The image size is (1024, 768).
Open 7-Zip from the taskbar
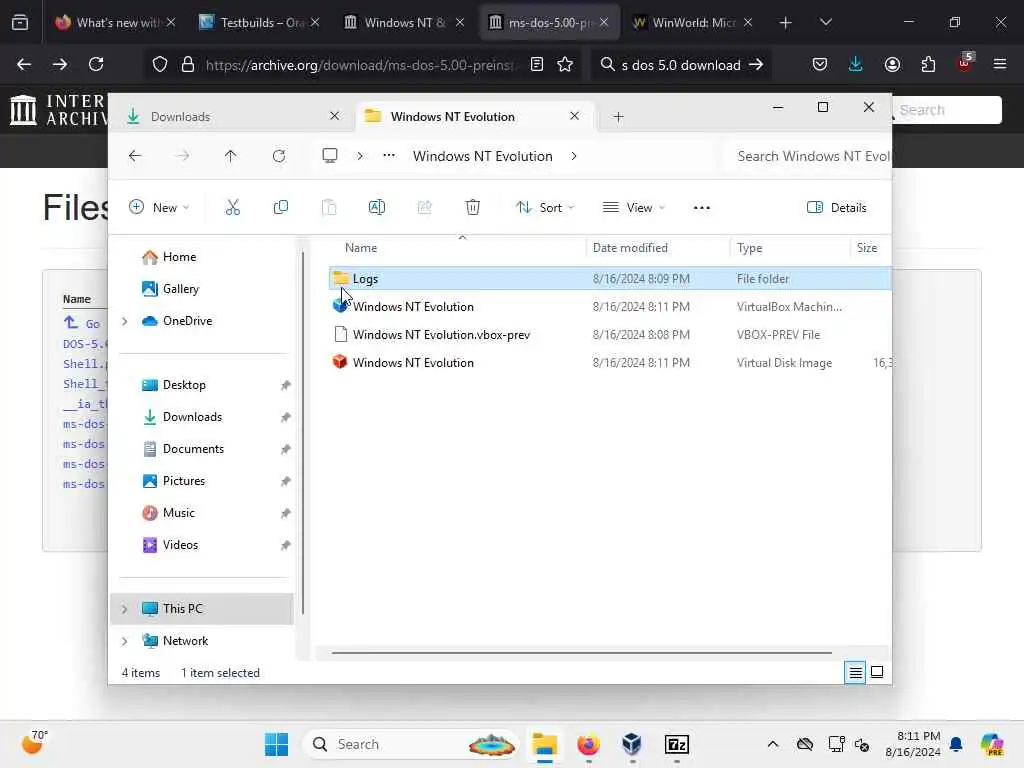pos(677,744)
